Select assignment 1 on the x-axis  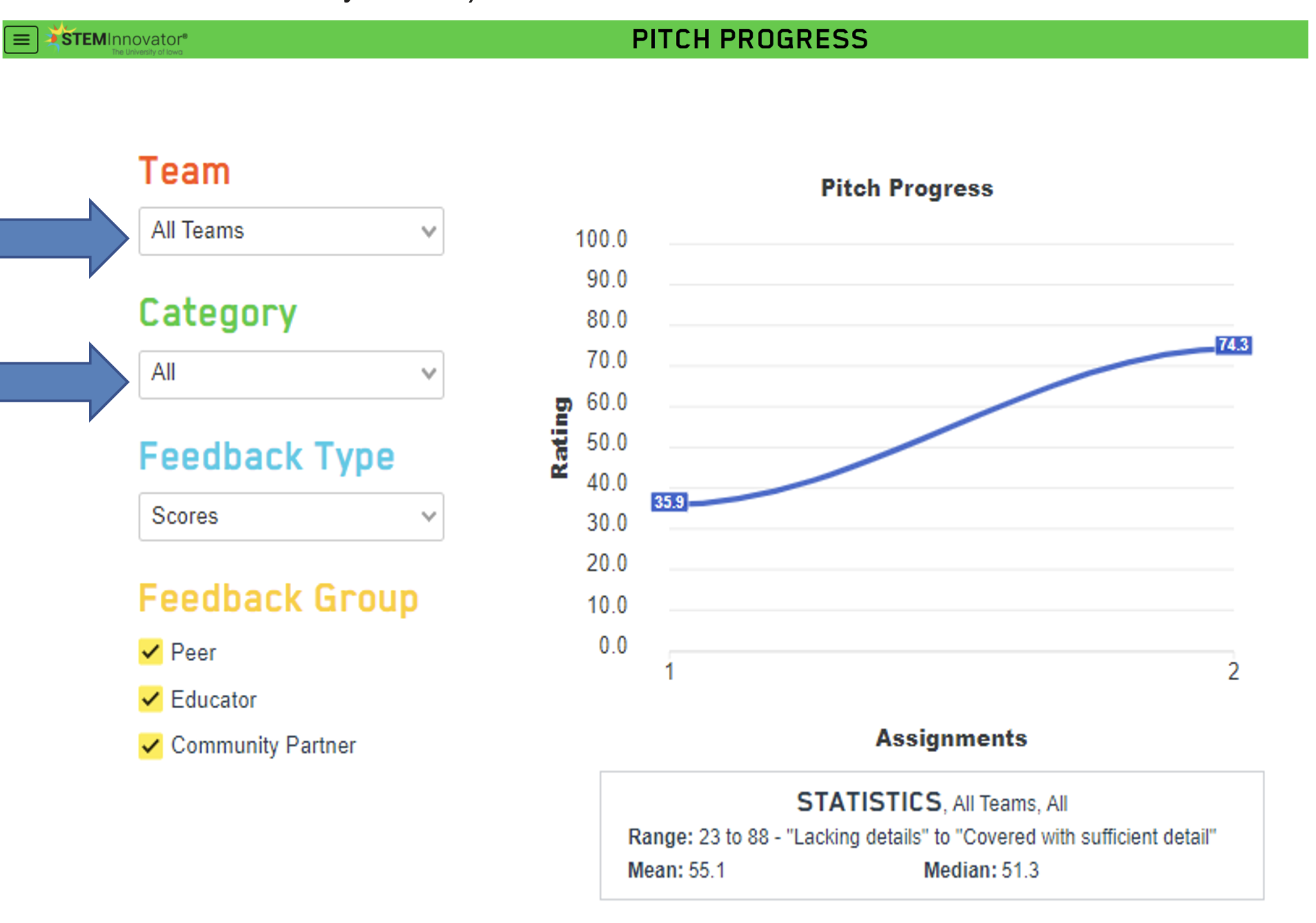669,671
